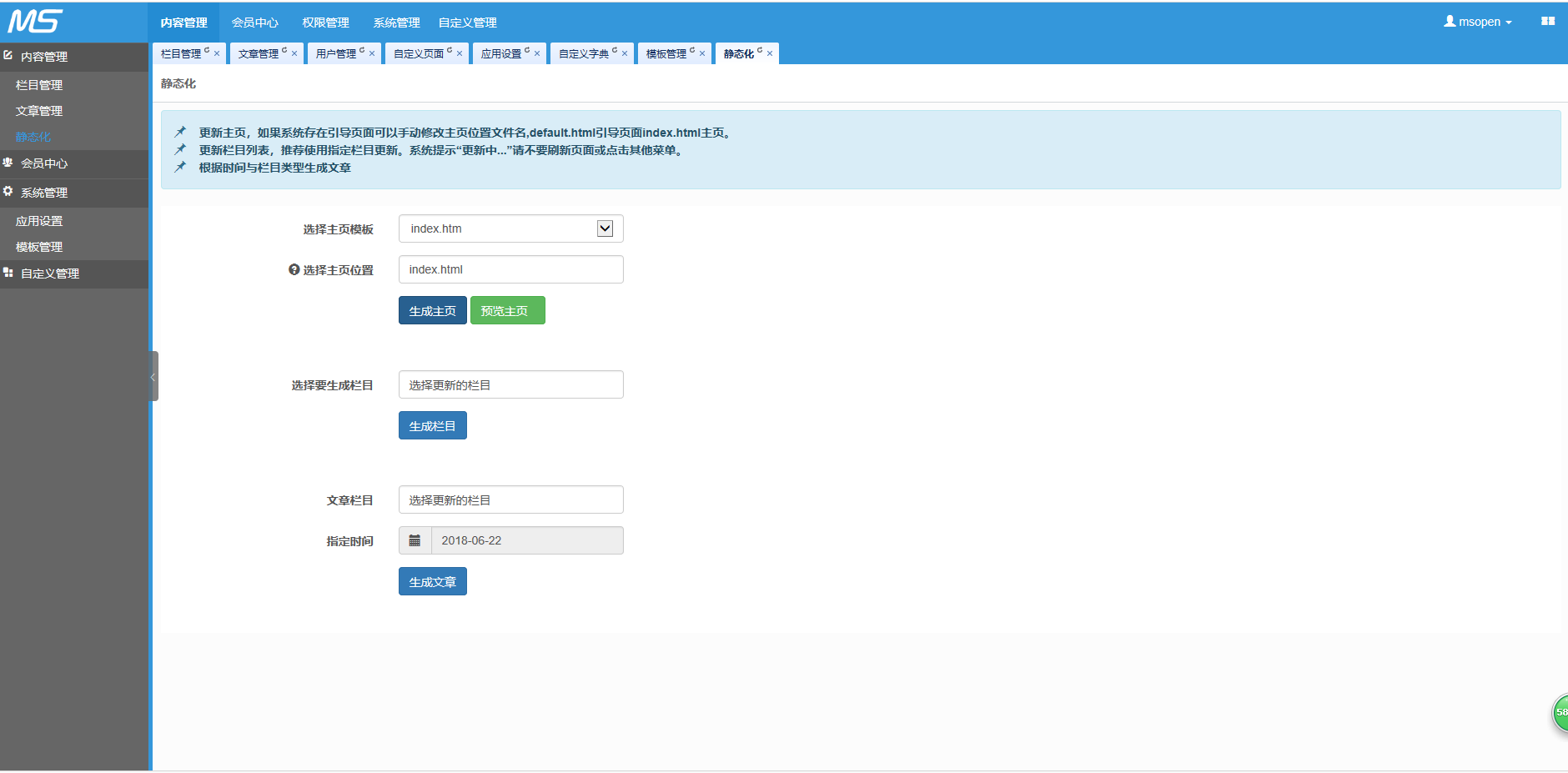Click the green floating circle badge

[1560, 713]
